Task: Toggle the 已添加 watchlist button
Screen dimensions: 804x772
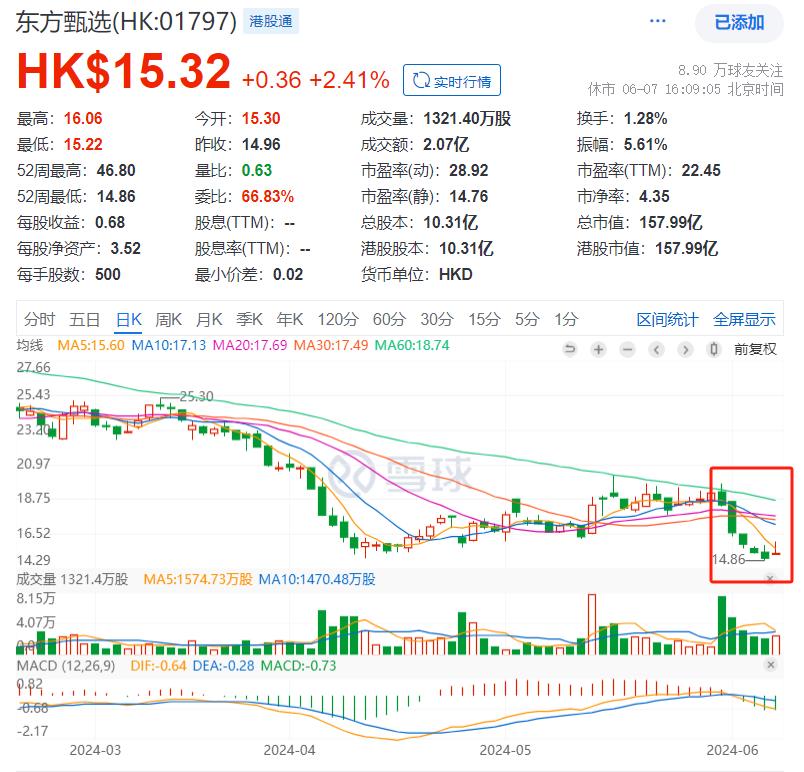Action: point(739,23)
